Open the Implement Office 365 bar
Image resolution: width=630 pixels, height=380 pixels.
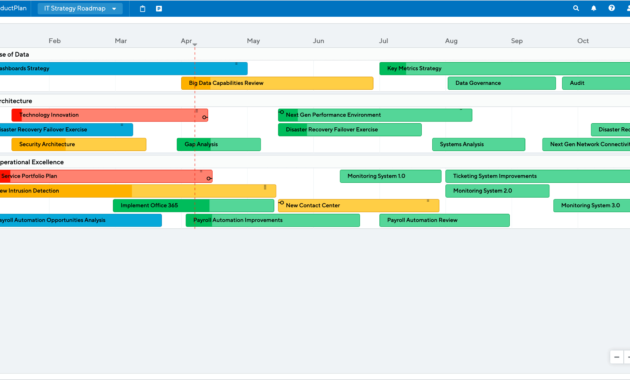[194, 205]
